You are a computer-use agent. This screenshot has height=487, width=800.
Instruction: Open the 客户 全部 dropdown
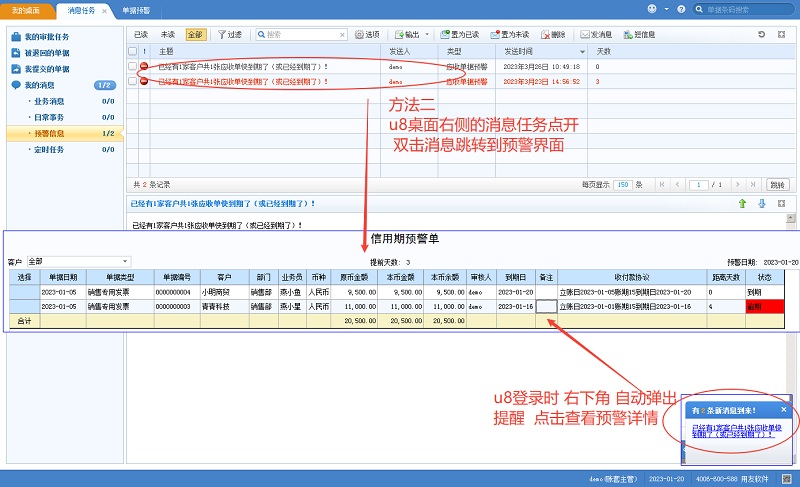point(79,262)
